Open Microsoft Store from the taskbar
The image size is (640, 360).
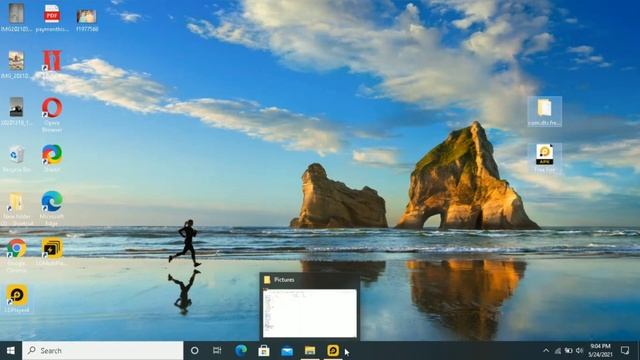pos(264,351)
